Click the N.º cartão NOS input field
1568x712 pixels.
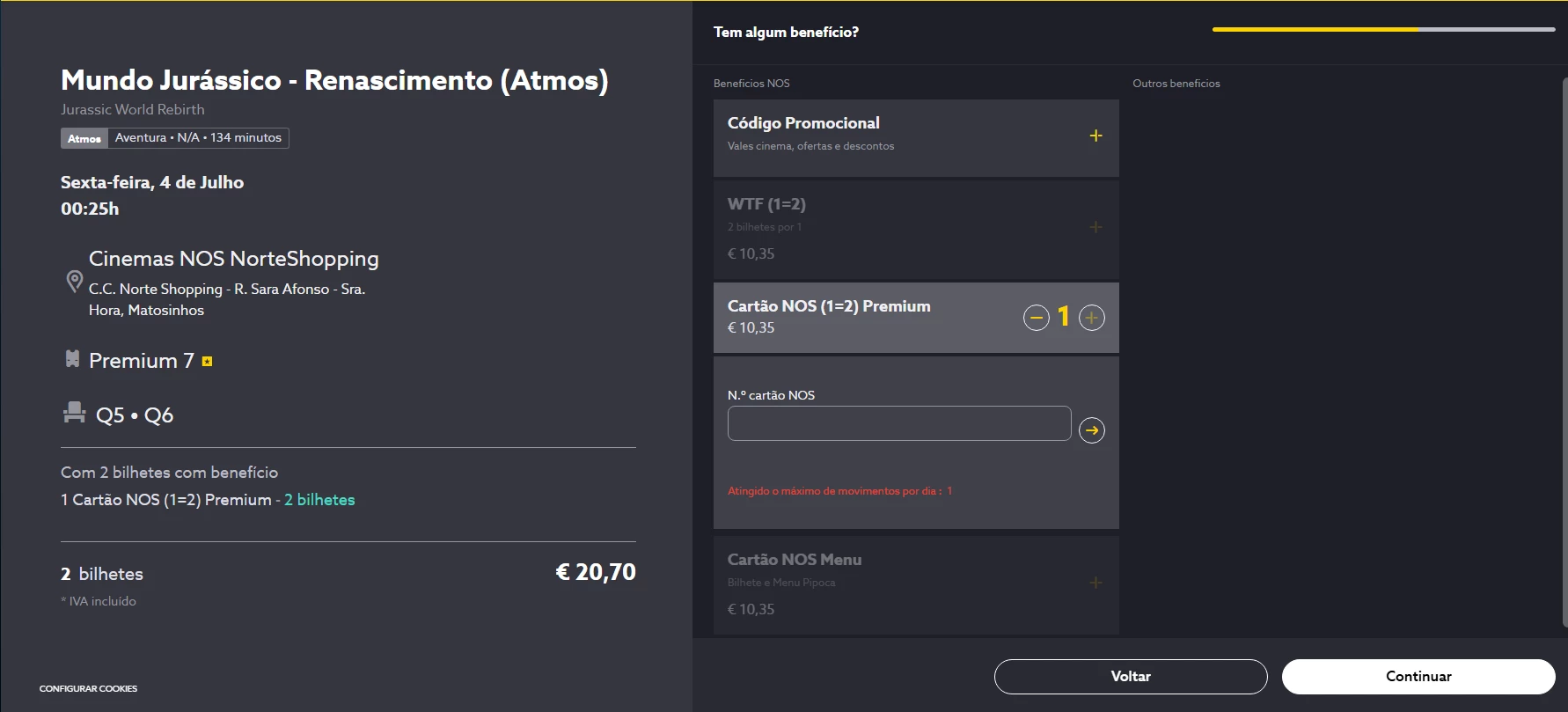[898, 423]
